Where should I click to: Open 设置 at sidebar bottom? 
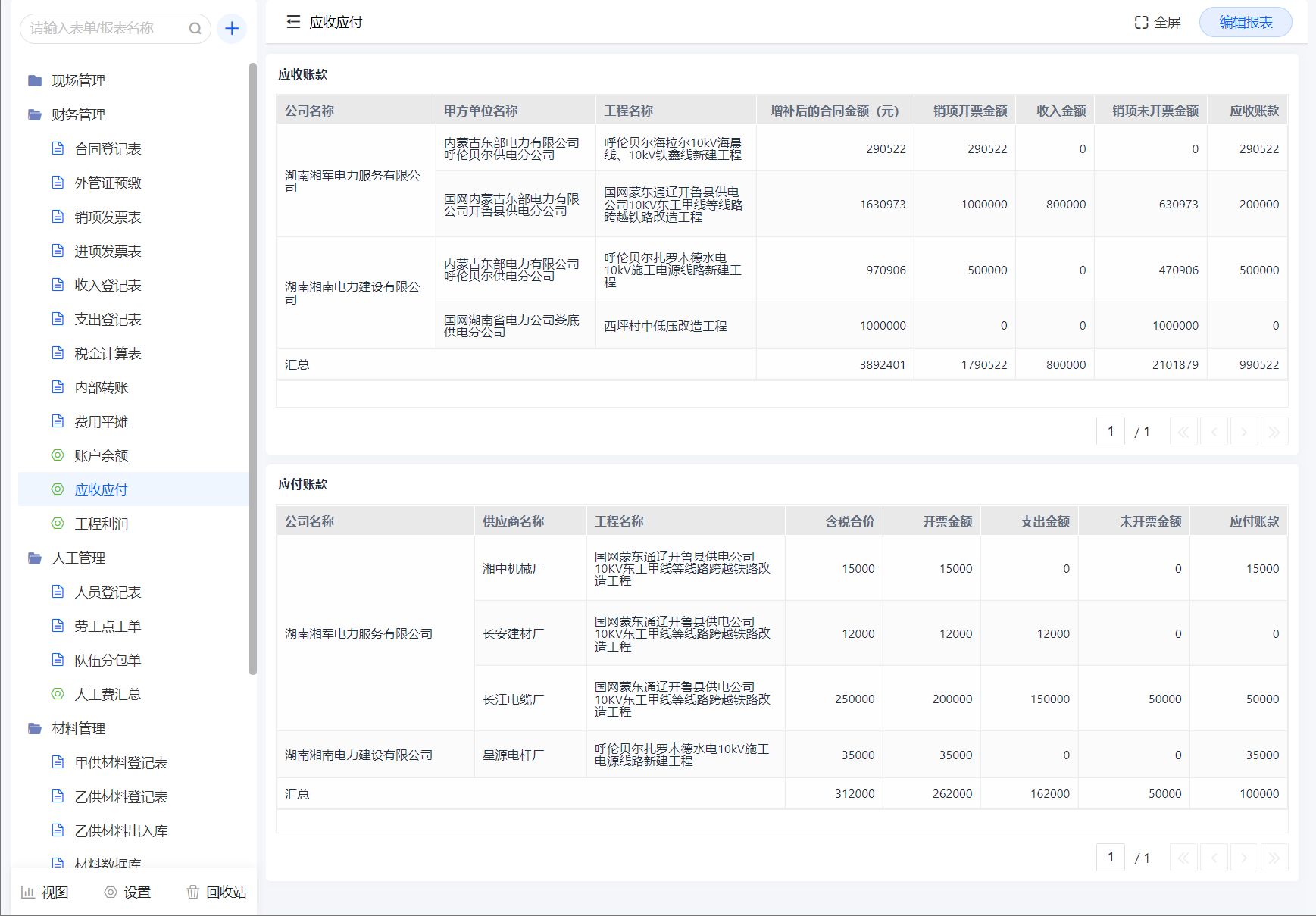(127, 892)
